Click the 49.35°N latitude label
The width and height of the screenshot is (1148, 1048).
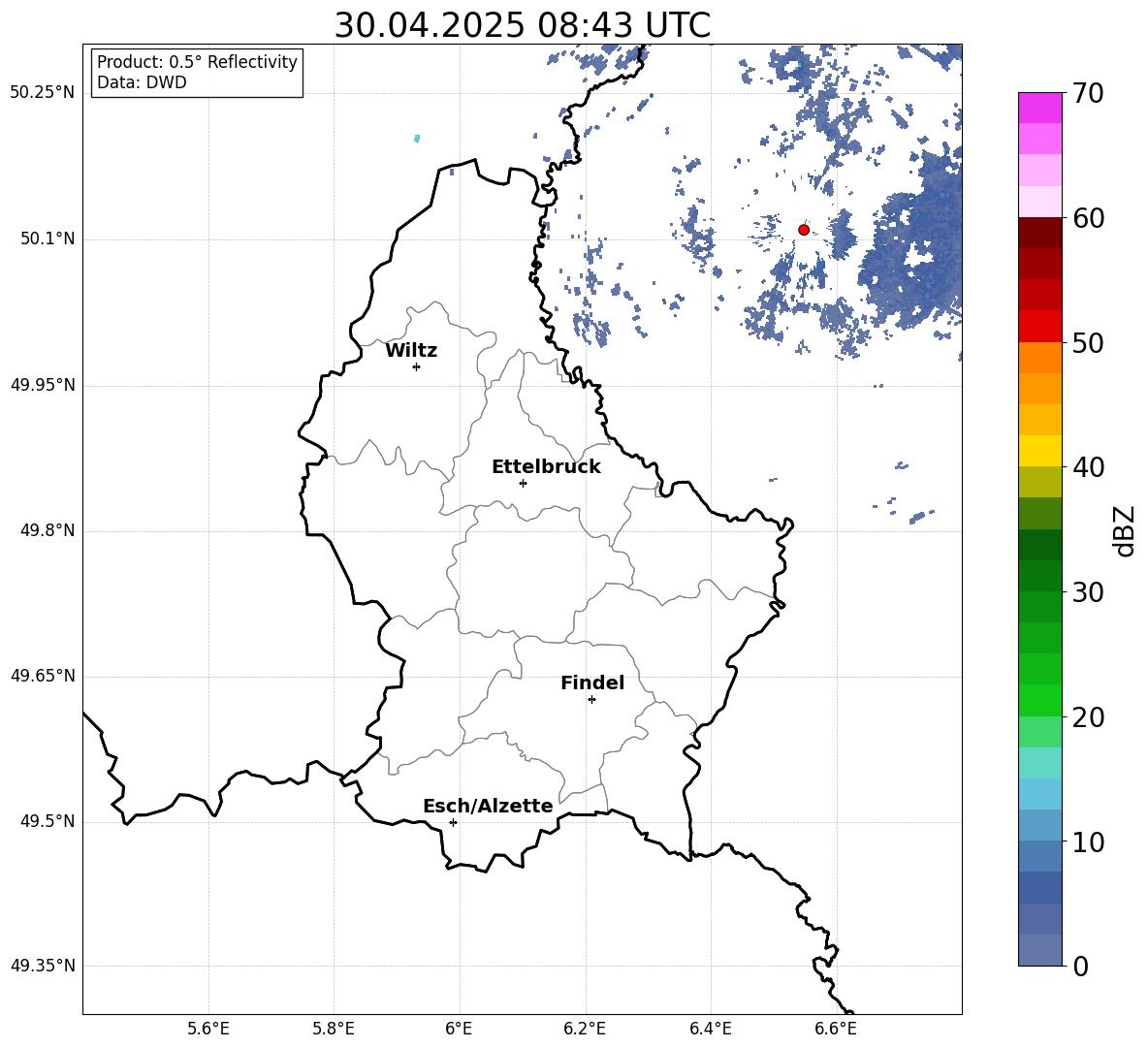(43, 966)
